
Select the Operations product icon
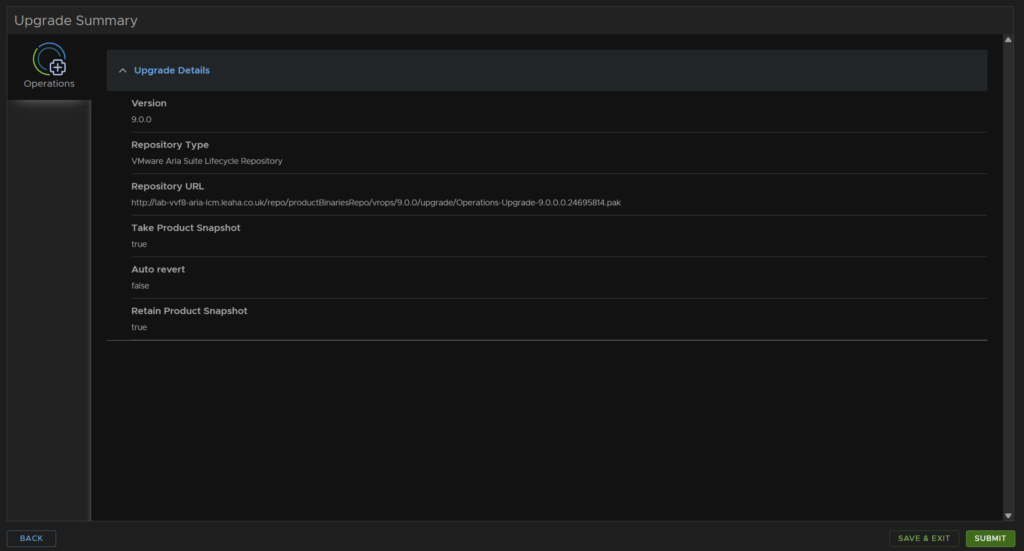pyautogui.click(x=50, y=59)
